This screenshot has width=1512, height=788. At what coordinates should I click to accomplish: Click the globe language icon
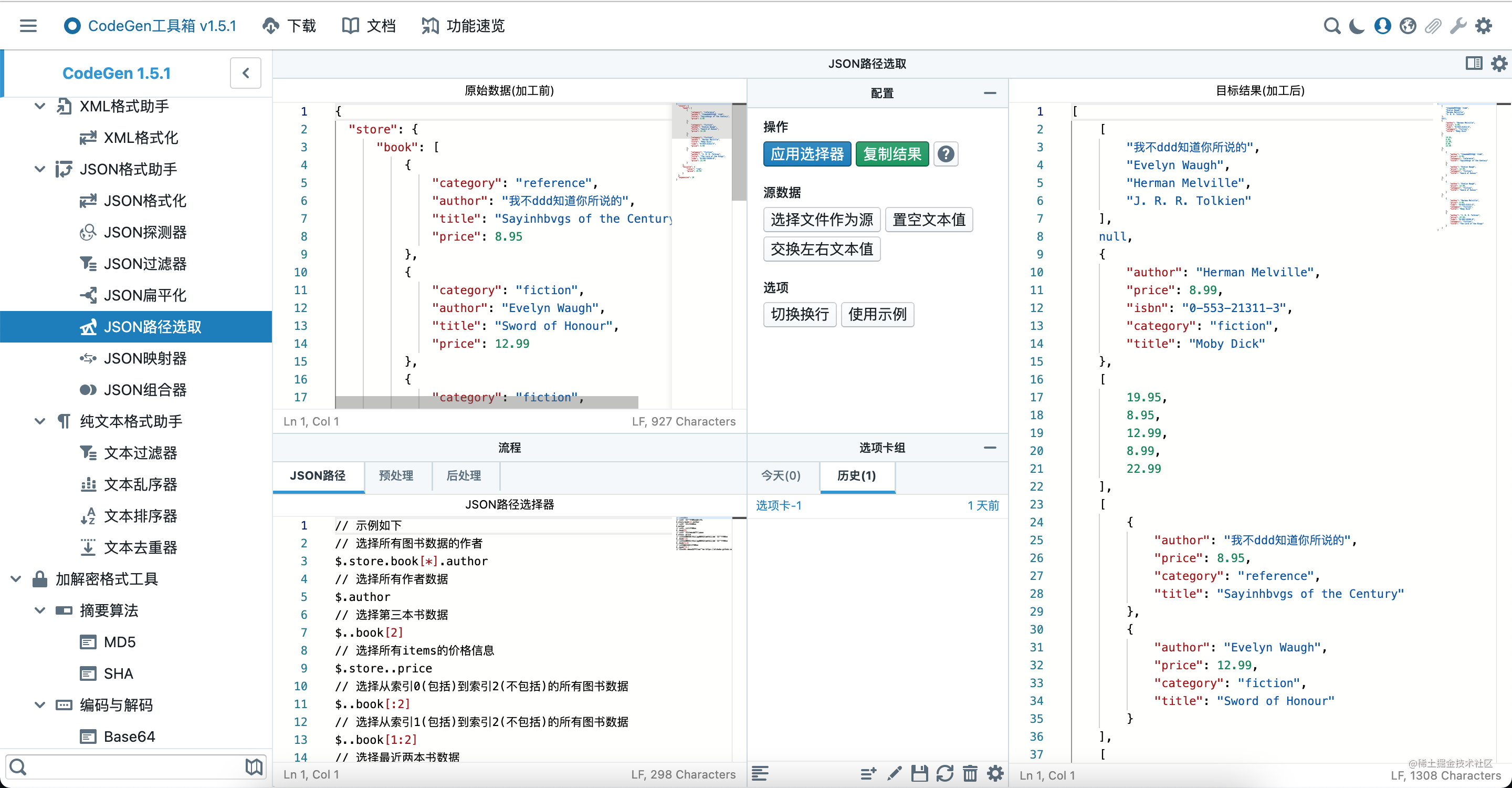click(1408, 26)
